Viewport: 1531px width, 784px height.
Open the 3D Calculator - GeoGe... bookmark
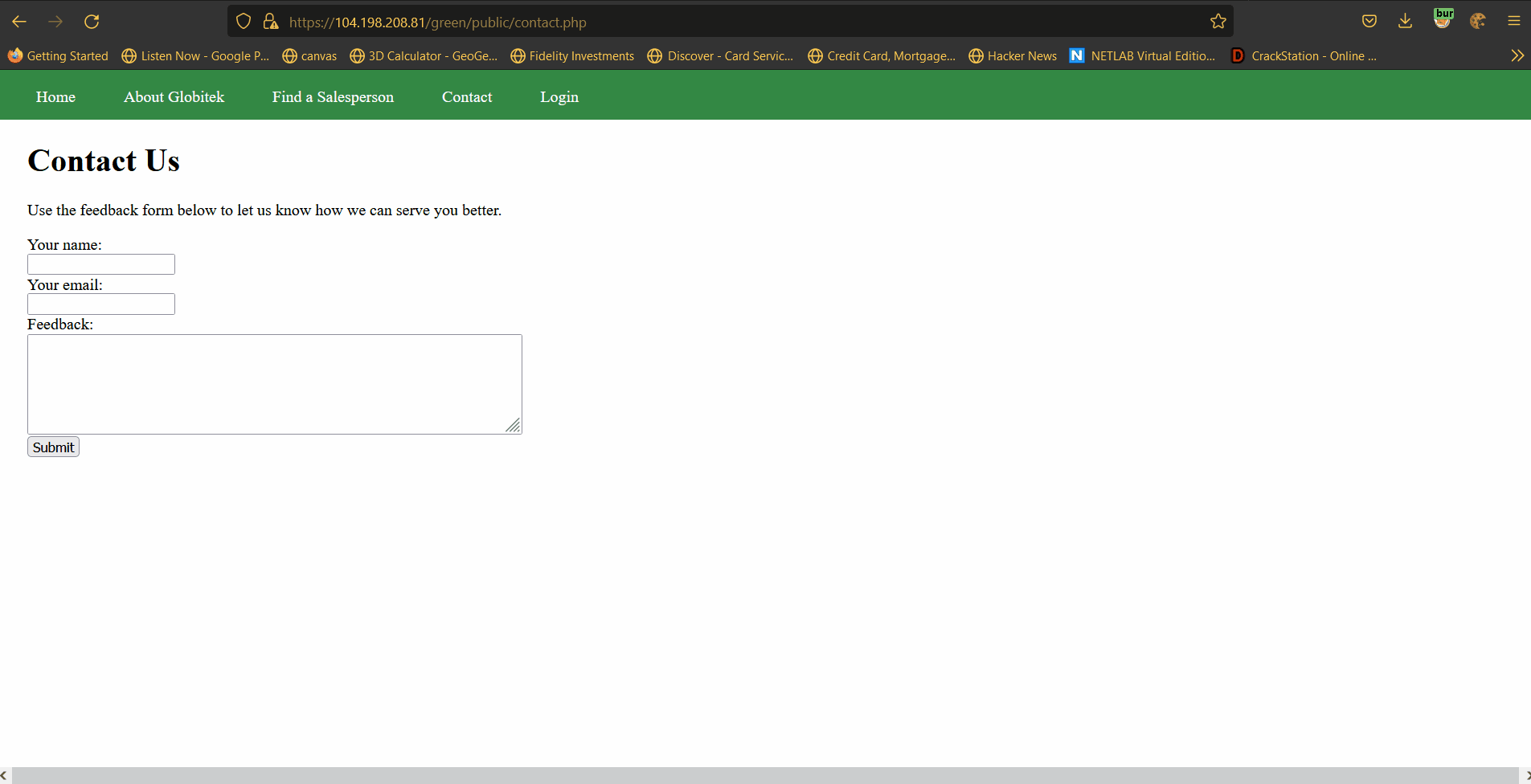pyautogui.click(x=424, y=55)
